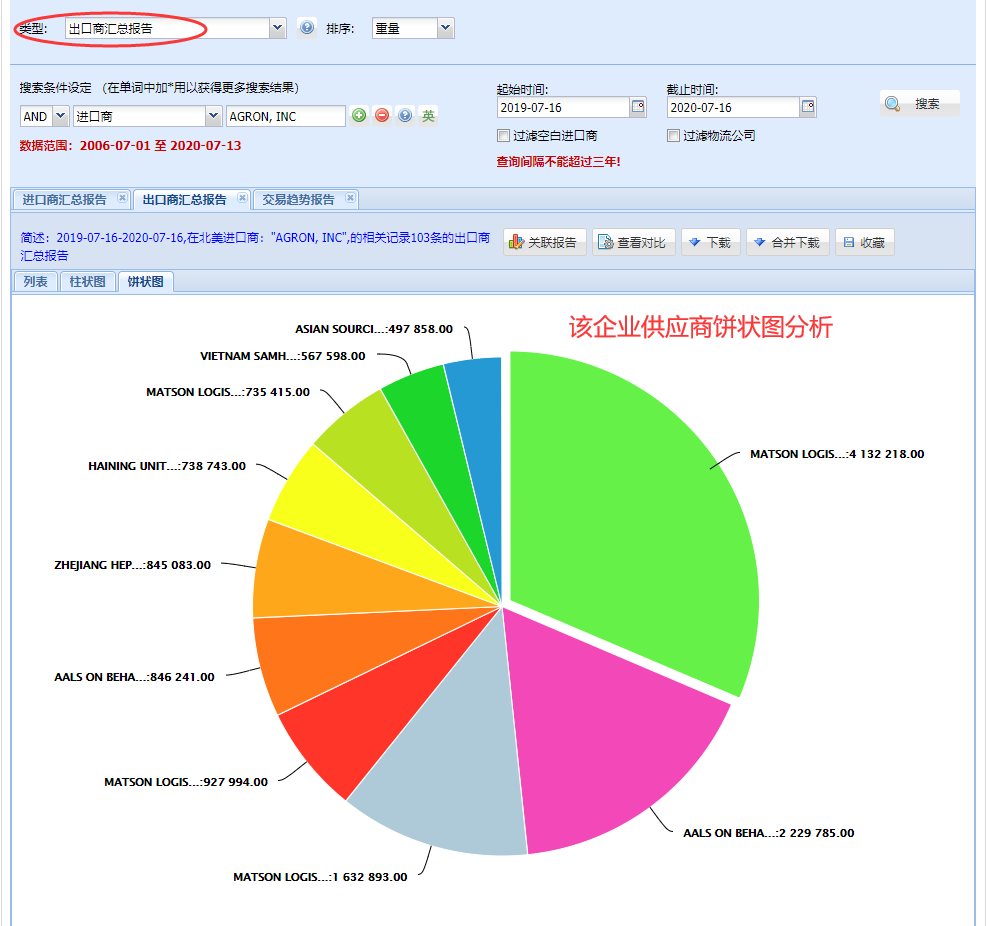This screenshot has height=926, width=986.
Task: Open the 类型 report type dropdown
Action: (277, 27)
